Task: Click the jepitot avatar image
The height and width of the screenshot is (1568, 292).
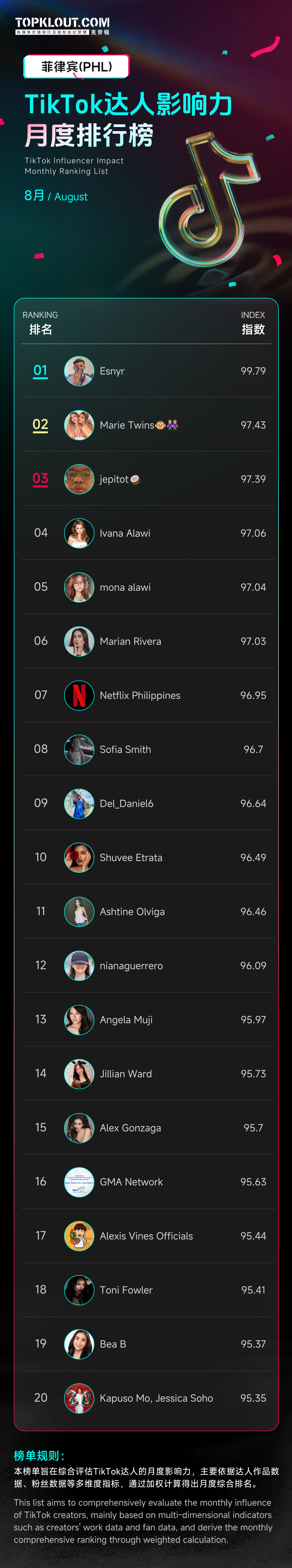Action: pyautogui.click(x=79, y=479)
